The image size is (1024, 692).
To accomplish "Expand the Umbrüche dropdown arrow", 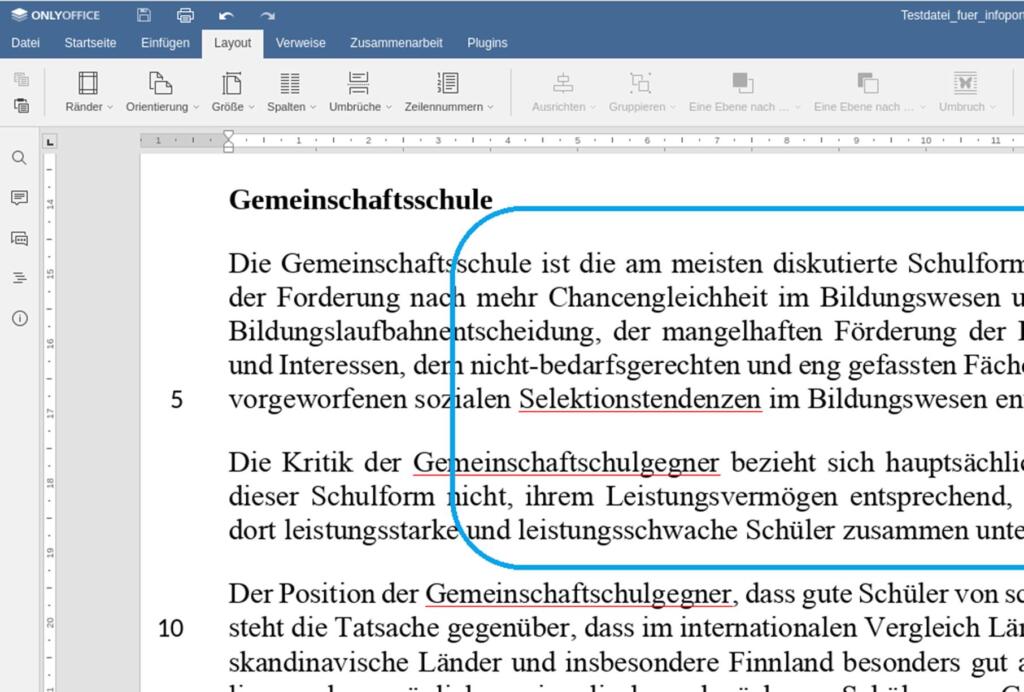I will click(x=389, y=107).
